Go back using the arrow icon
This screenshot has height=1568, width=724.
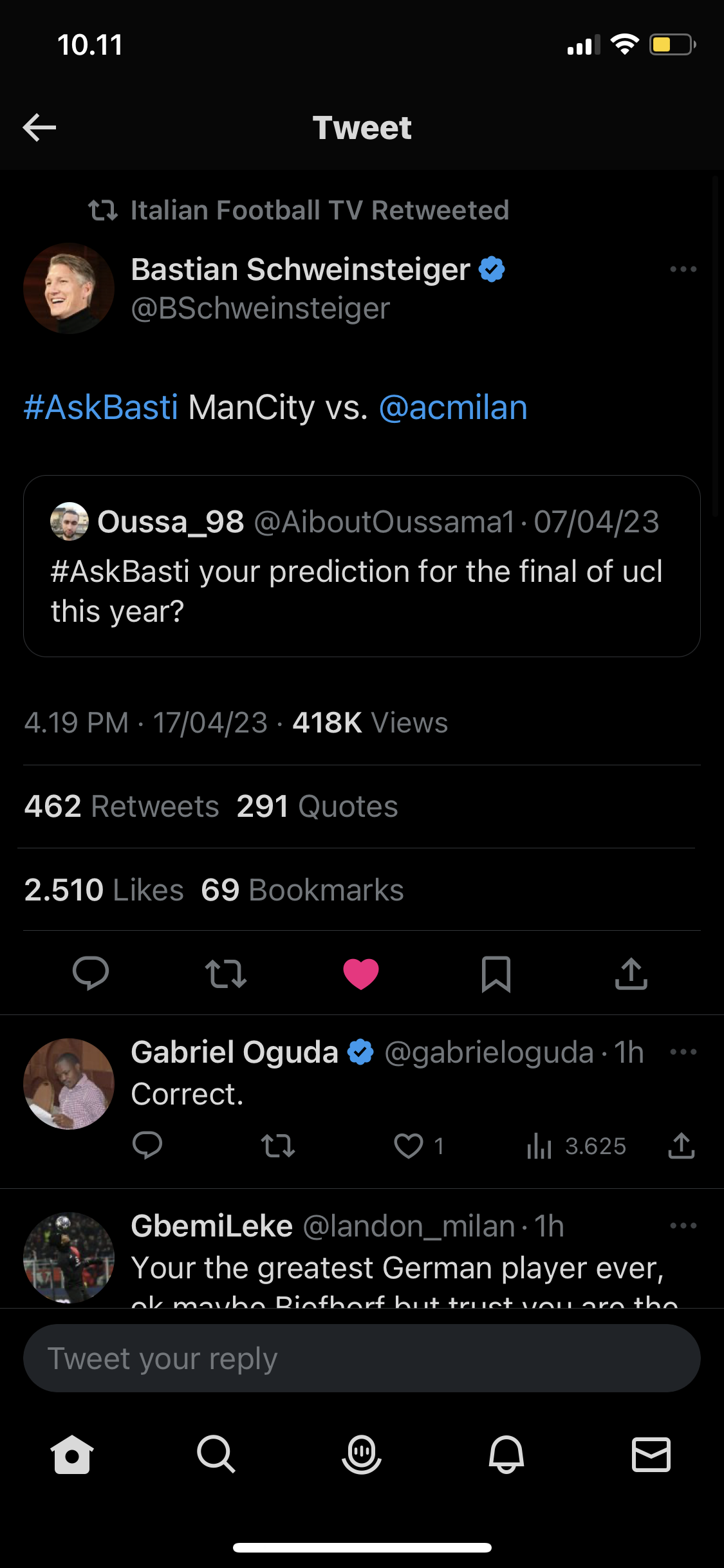[39, 127]
